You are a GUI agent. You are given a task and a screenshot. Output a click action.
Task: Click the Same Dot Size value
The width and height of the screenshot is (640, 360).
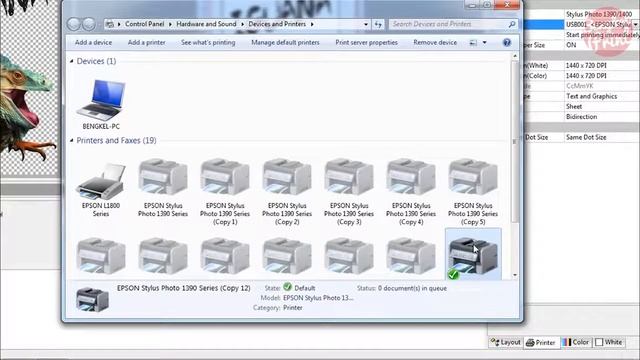[586, 138]
